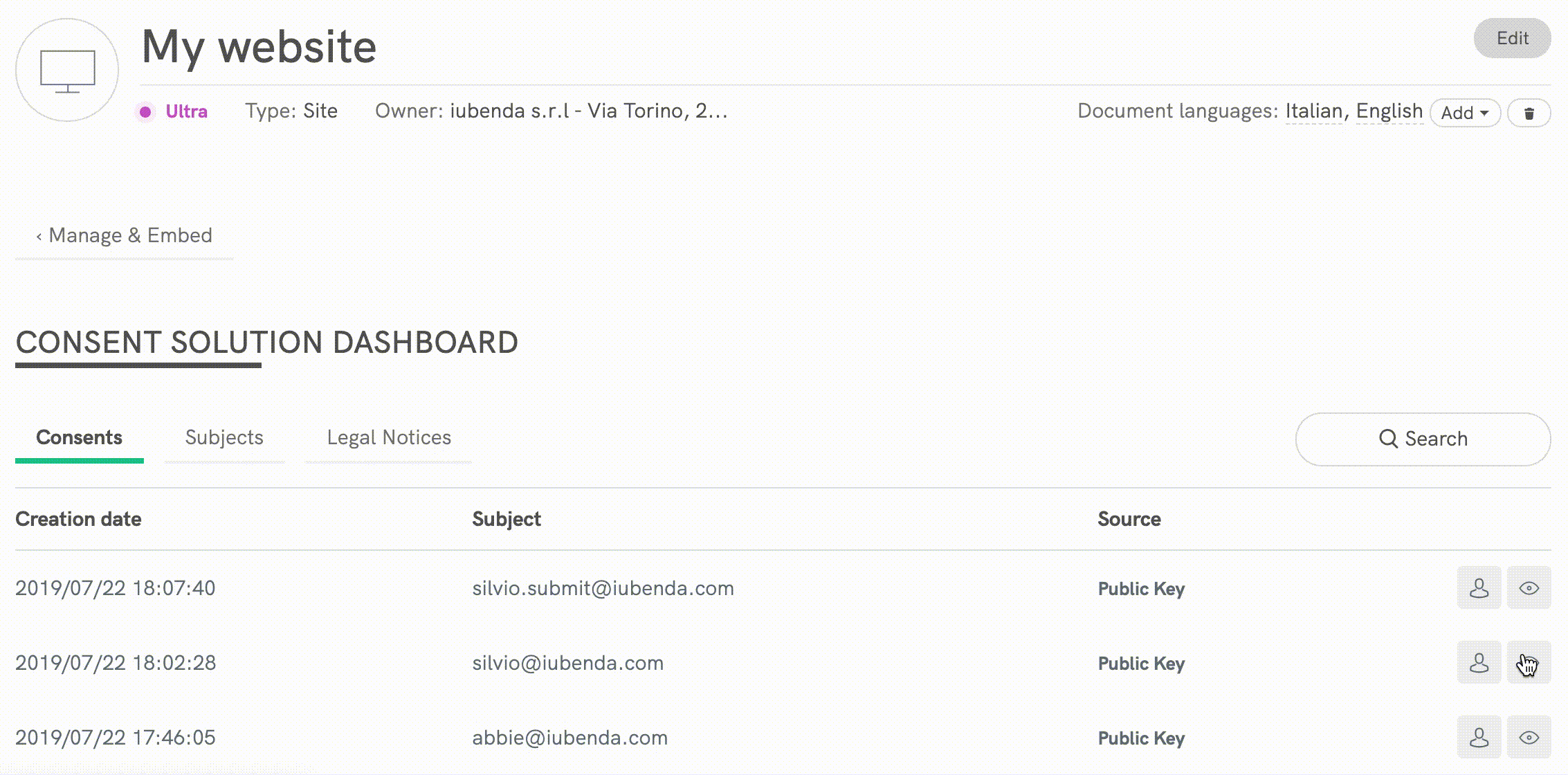Viewport: 1568px width, 775px height.
Task: View consent details for silvio.submit@iubenda.com
Action: [1530, 588]
